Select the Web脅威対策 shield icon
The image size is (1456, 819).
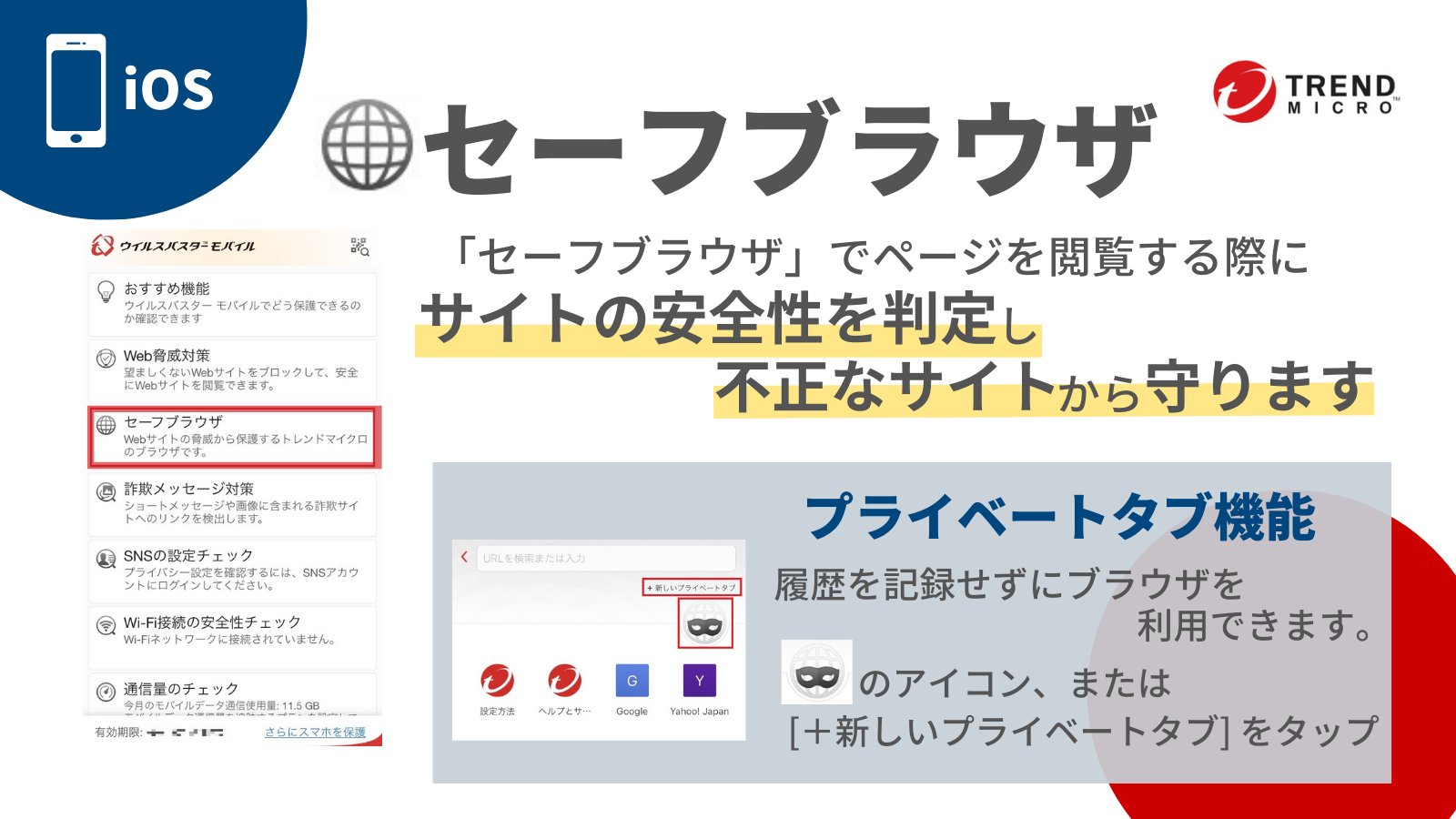tap(106, 359)
